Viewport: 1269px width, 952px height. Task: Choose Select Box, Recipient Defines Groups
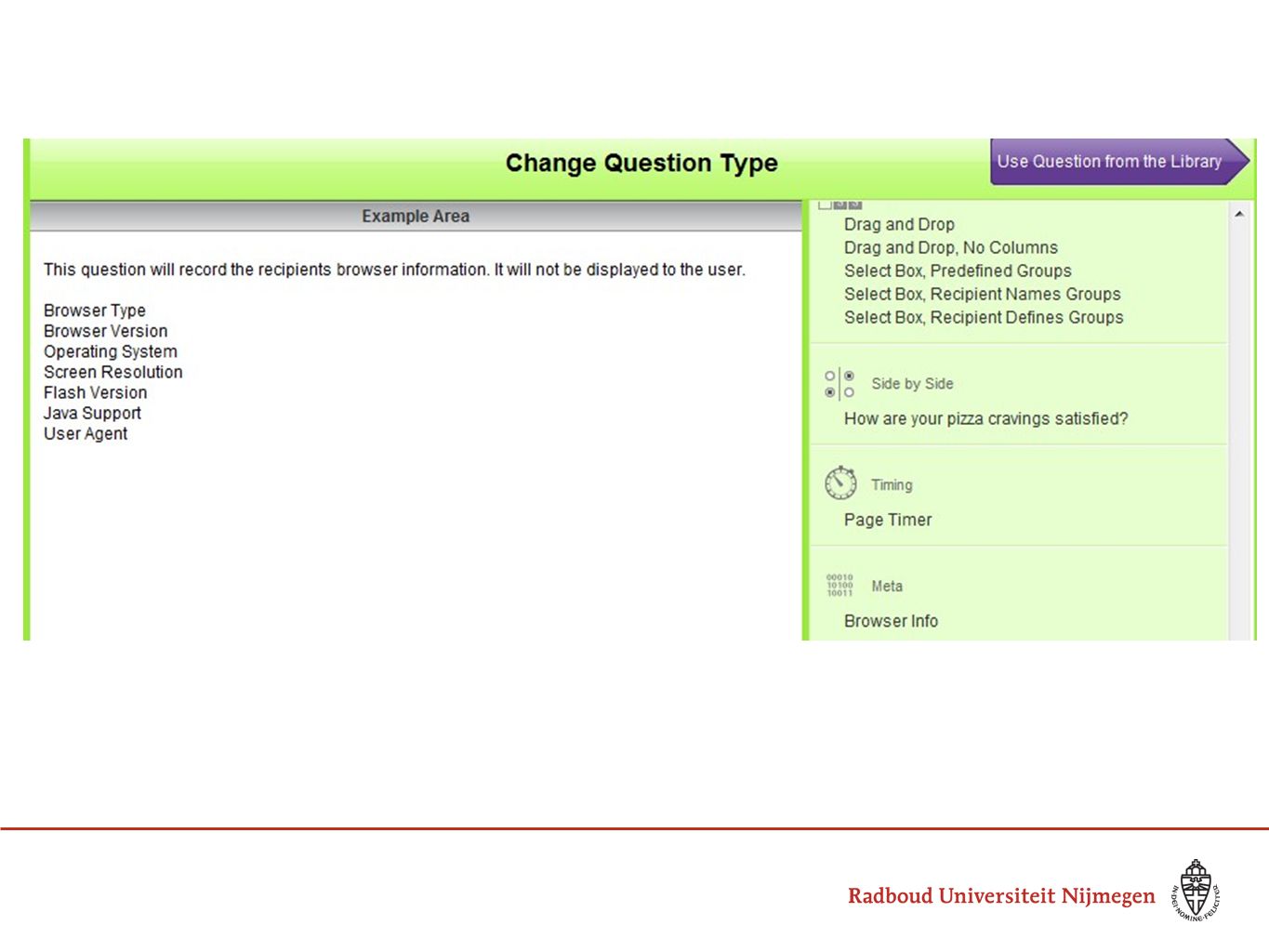click(x=984, y=317)
